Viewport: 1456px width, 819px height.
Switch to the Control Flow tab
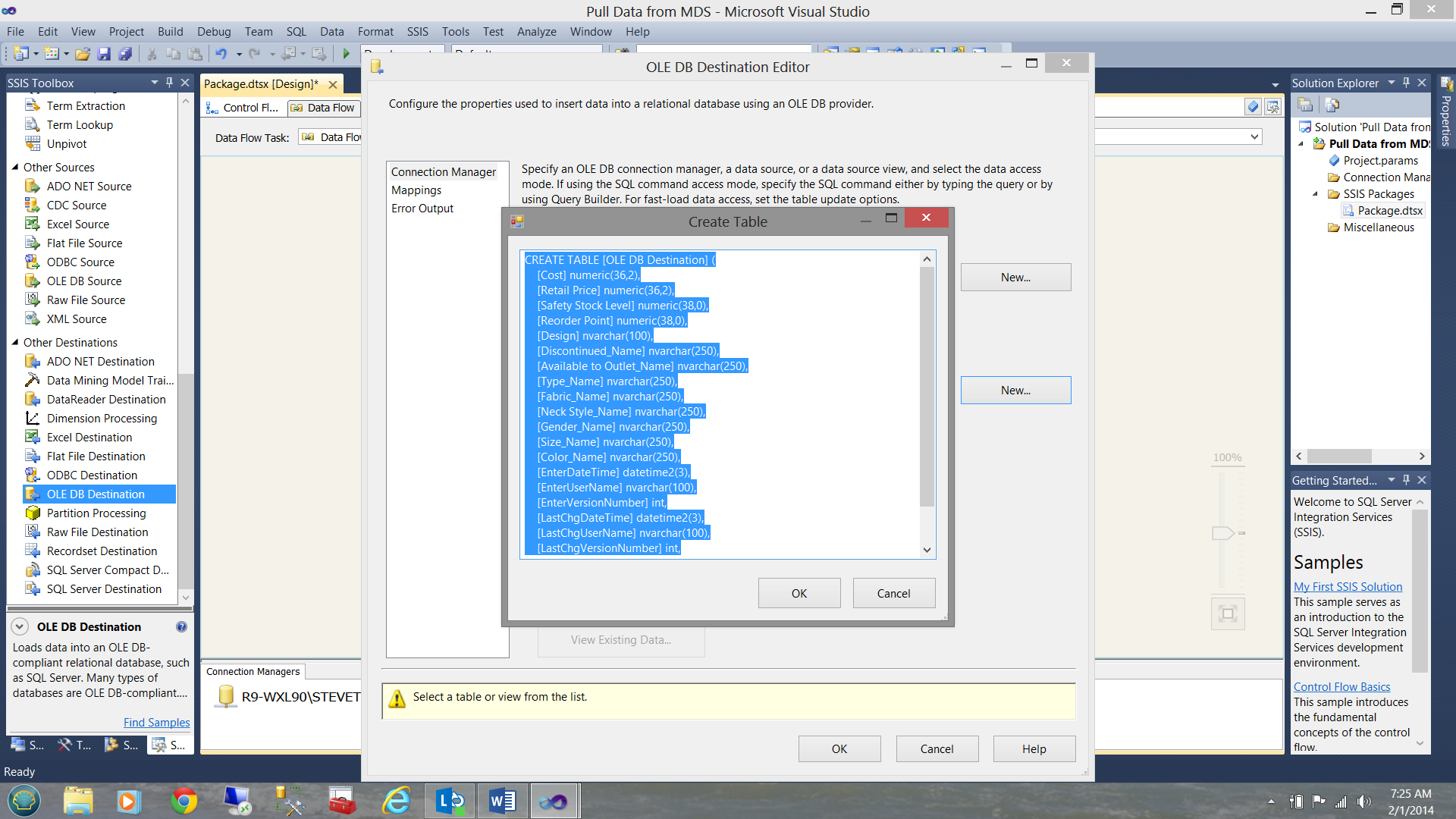click(243, 108)
